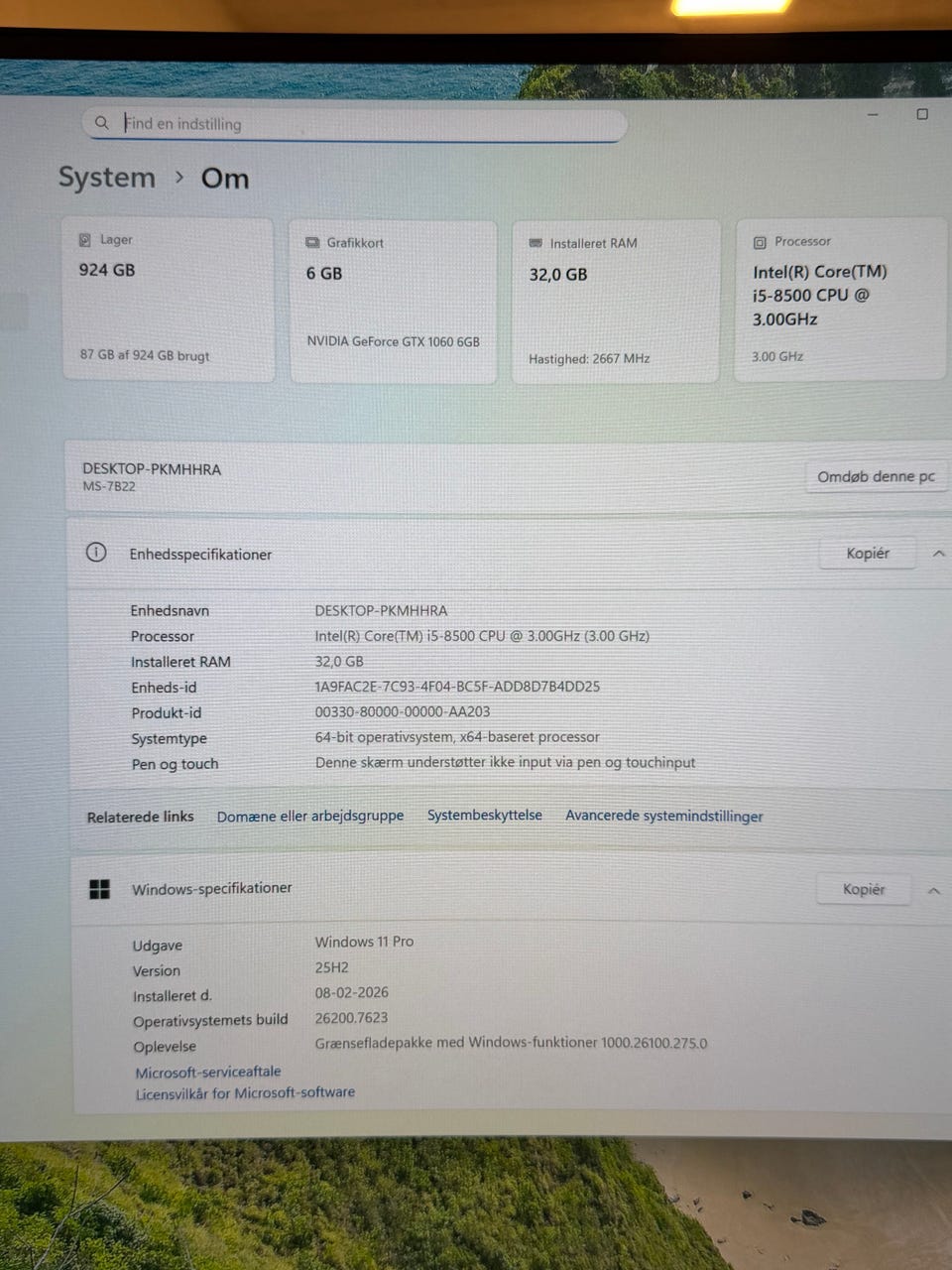This screenshot has height=1270, width=952.
Task: Click the Enhedsspecifikationer info icon
Action: 96,553
